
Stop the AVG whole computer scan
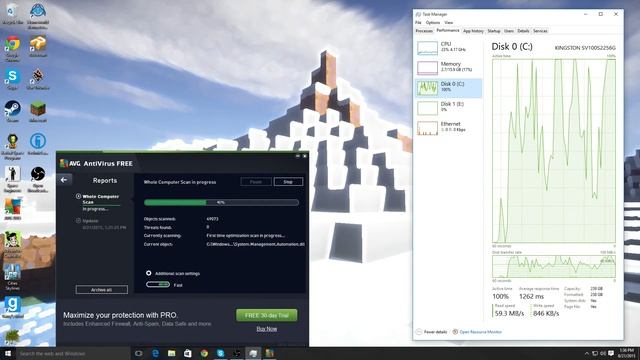pyautogui.click(x=288, y=182)
